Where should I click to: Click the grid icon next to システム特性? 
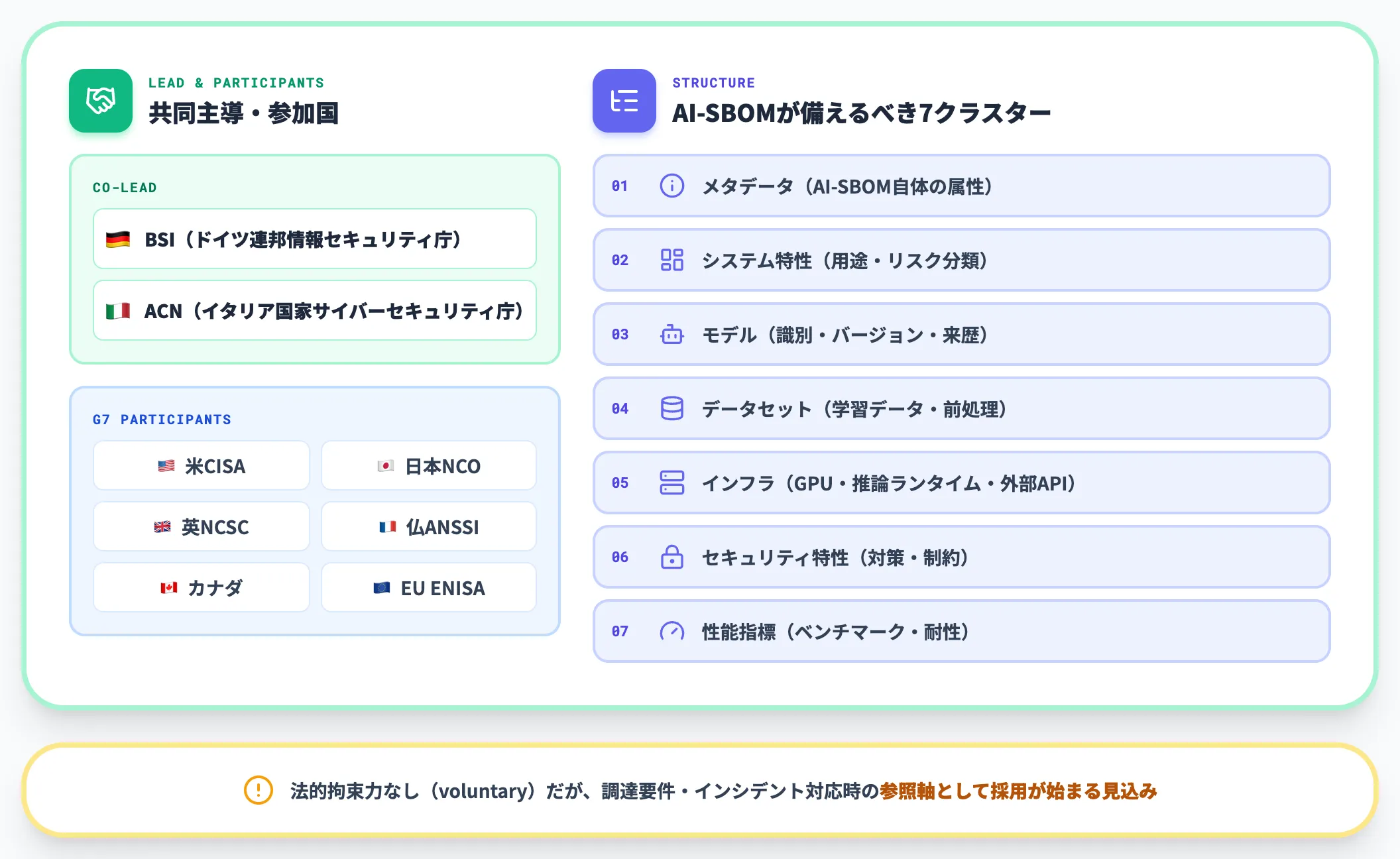pyautogui.click(x=672, y=260)
